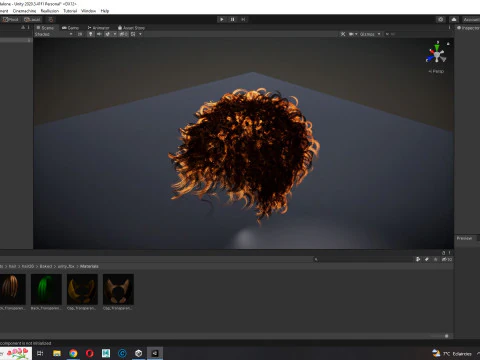
Task: Toggle Local handle rotation mode
Action: coord(32,19)
